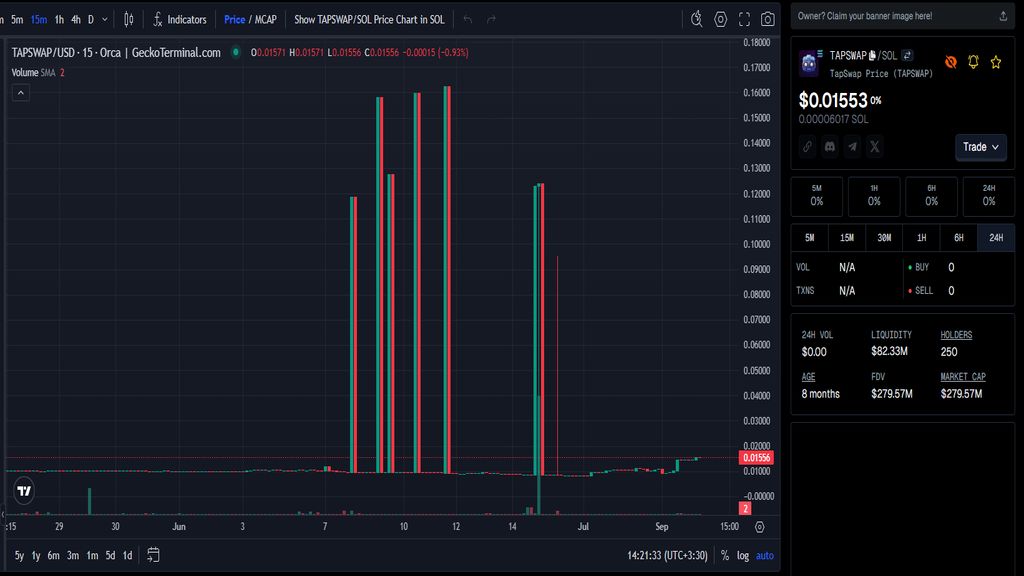Screen dimensions: 1024x576
Task: Click the TapSwap token logo
Action: click(x=808, y=63)
